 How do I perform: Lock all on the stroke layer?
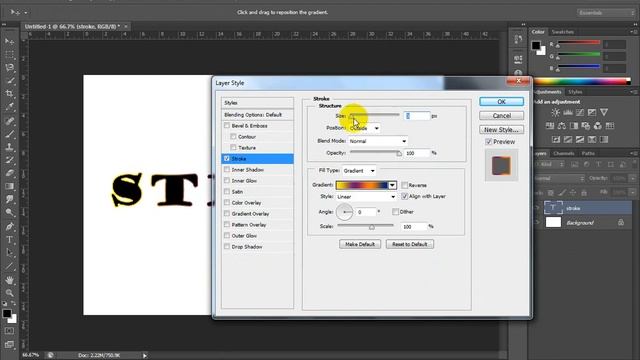(584, 193)
